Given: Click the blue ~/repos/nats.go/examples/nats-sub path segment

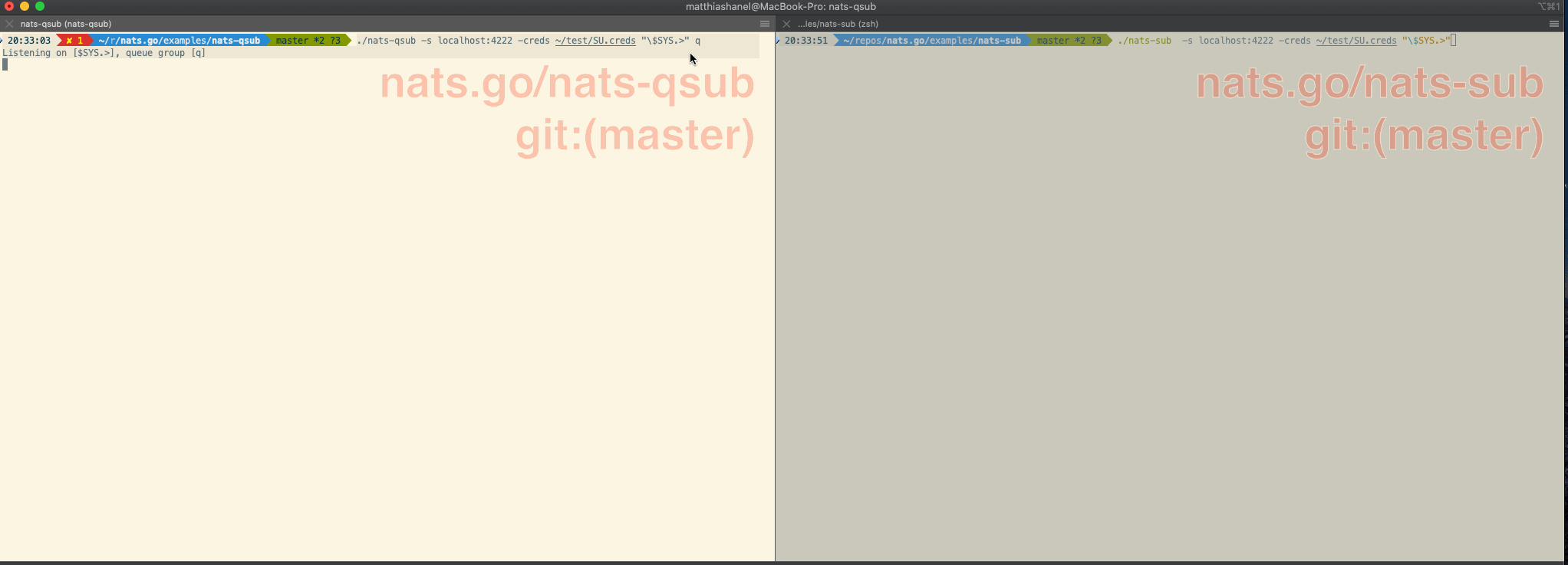Looking at the screenshot, I should point(932,41).
